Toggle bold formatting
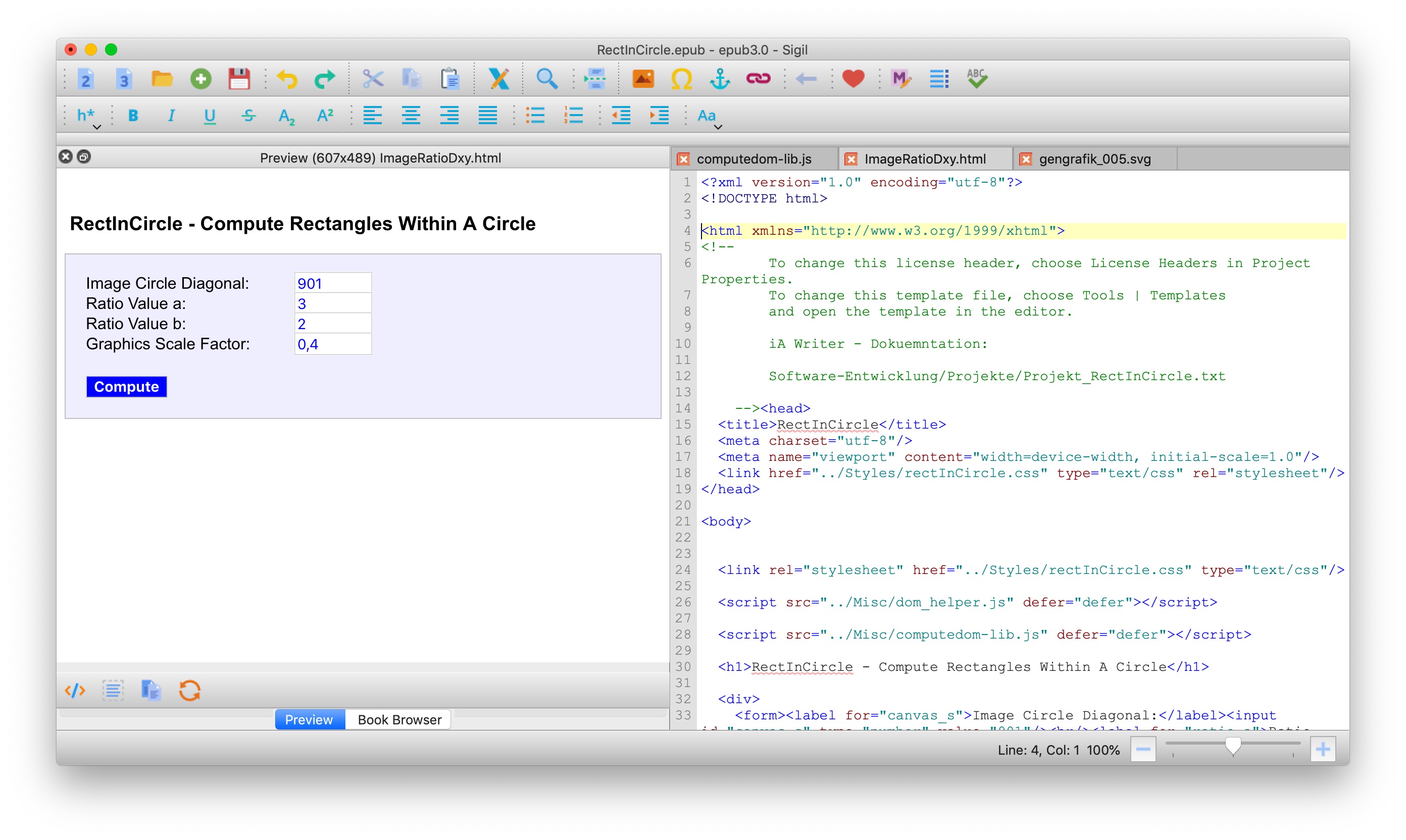1406x840 pixels. click(133, 116)
